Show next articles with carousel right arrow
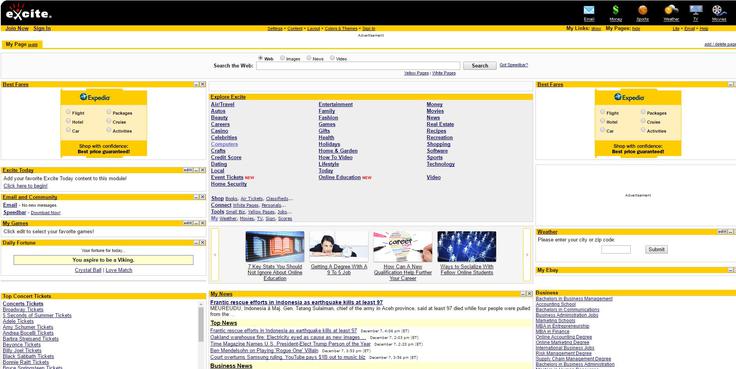This screenshot has height=369, width=736. pos(527,255)
